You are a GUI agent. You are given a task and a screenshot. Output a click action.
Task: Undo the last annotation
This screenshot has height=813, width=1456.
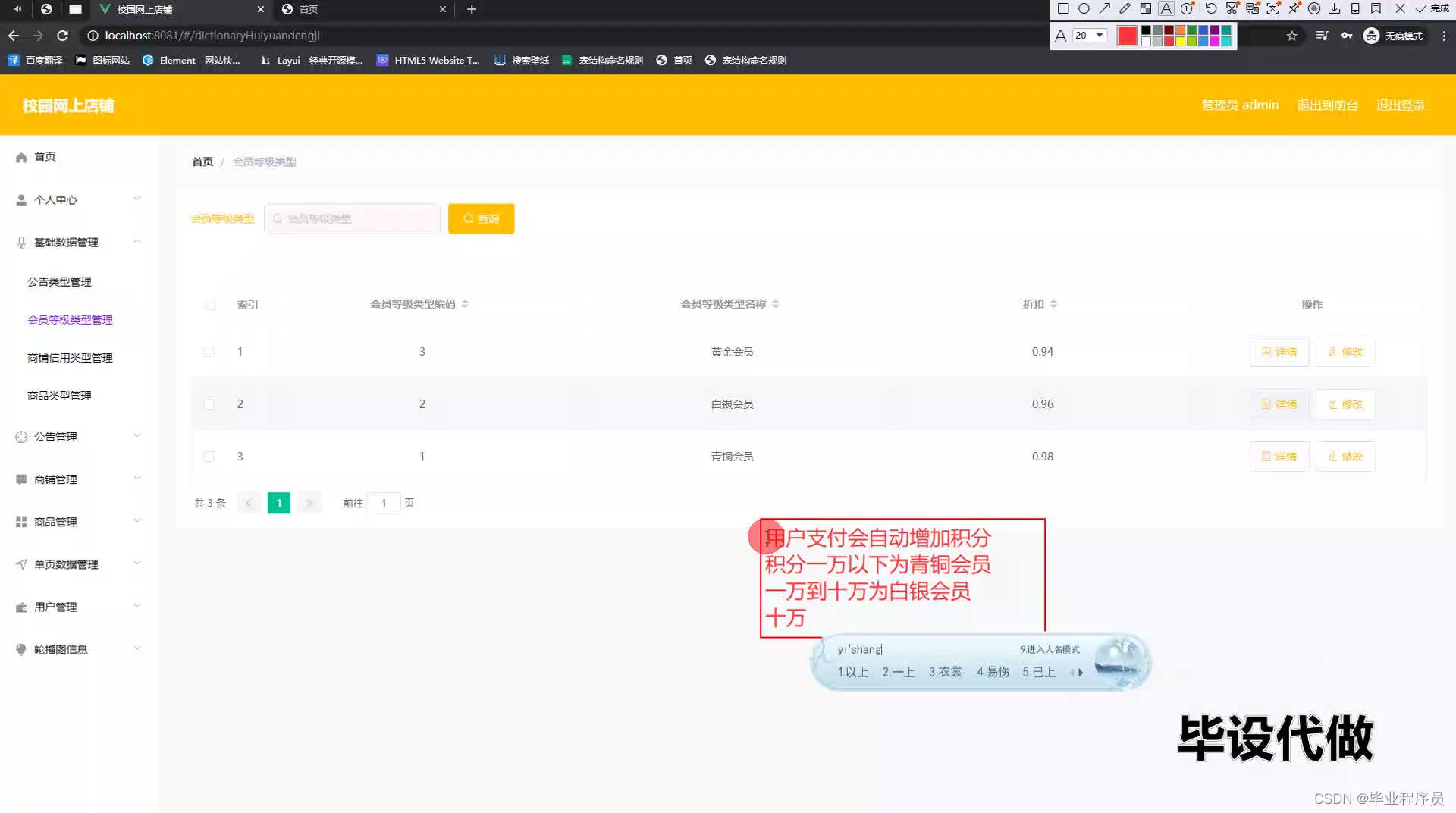pos(1211,9)
